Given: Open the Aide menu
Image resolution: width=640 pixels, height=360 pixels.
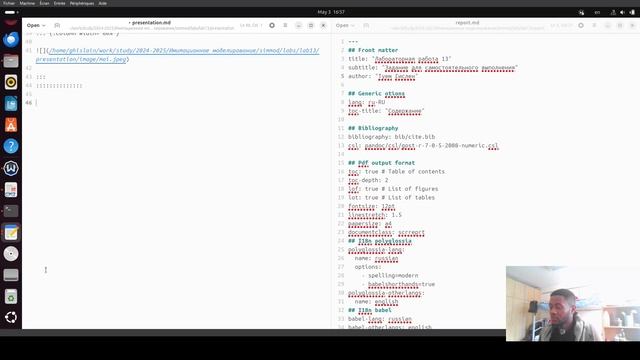Looking at the screenshot, I should [x=102, y=3].
